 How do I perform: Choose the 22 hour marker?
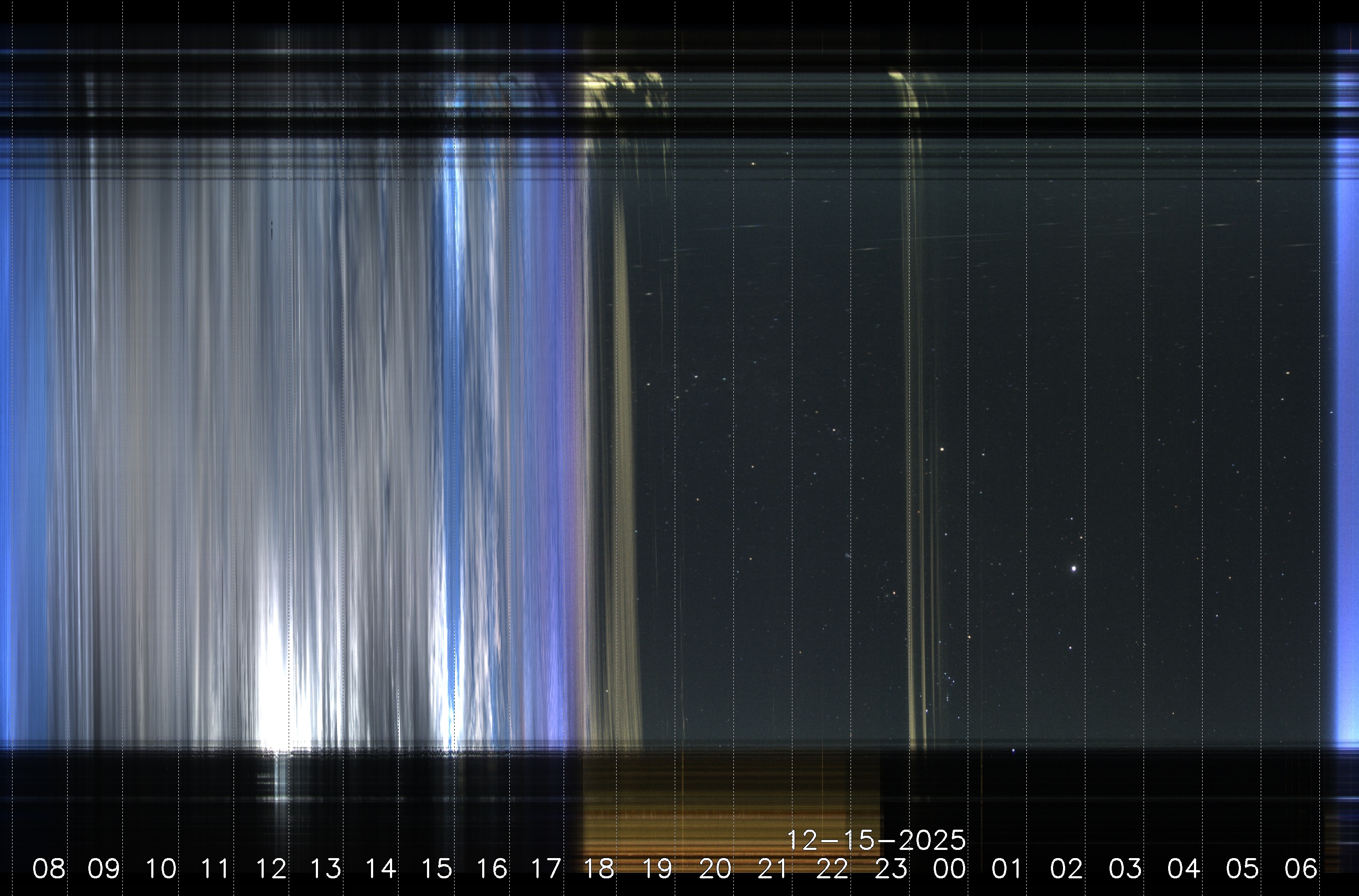coord(832,869)
